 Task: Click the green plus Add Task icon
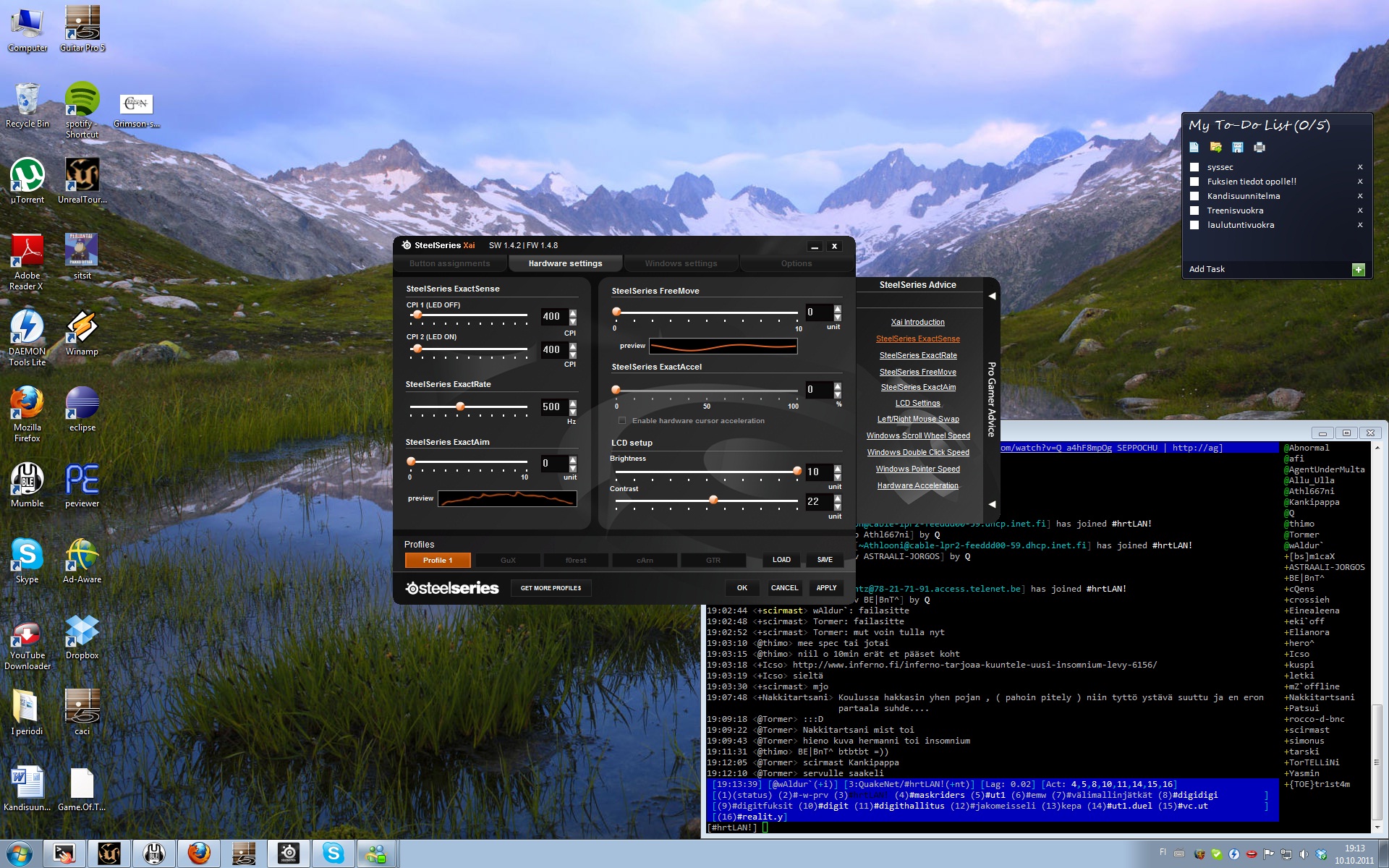pyautogui.click(x=1358, y=269)
